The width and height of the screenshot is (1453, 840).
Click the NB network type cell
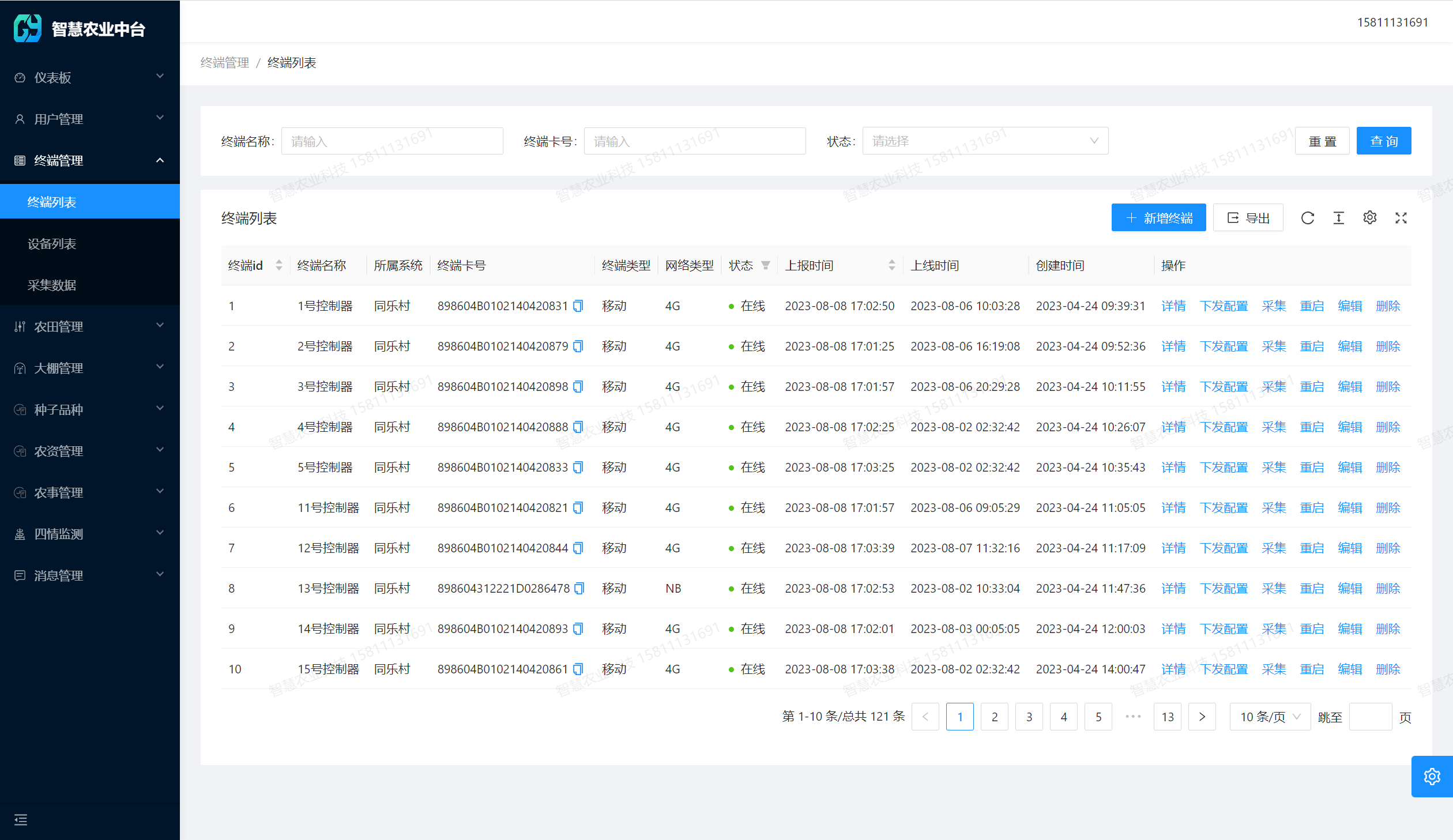673,588
